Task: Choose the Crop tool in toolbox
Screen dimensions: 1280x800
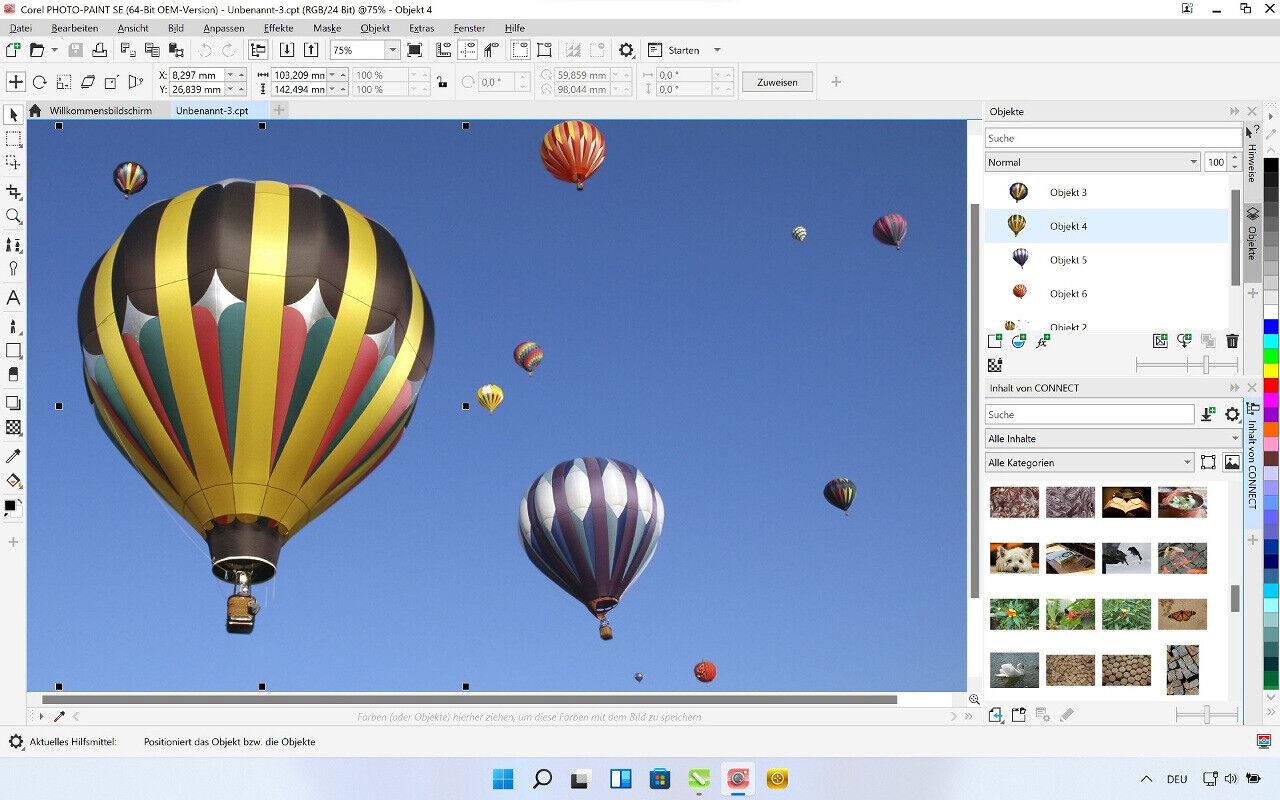Action: 14,191
